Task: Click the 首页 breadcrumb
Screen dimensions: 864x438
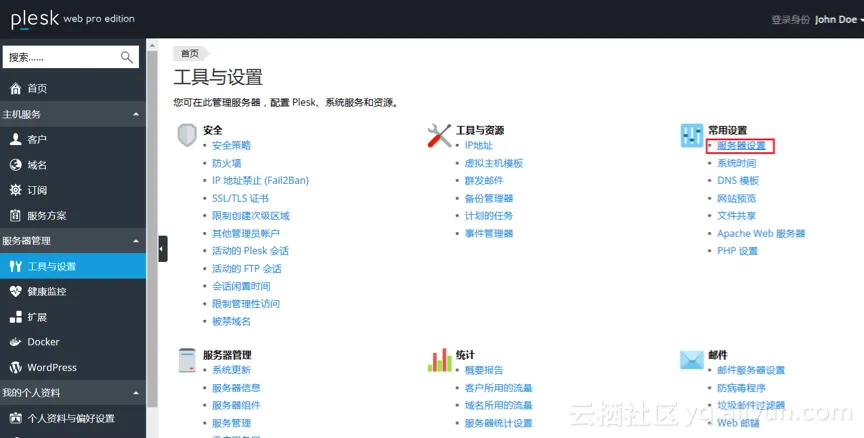Action: [x=190, y=53]
